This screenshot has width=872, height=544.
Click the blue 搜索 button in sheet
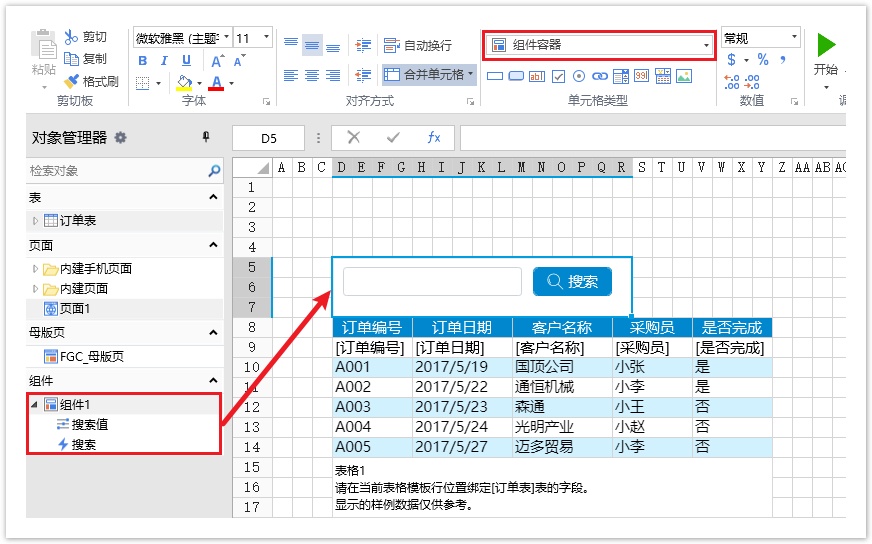pyautogui.click(x=572, y=281)
